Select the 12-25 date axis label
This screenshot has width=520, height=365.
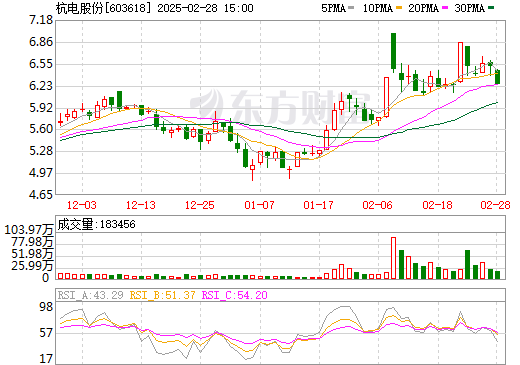[200, 205]
